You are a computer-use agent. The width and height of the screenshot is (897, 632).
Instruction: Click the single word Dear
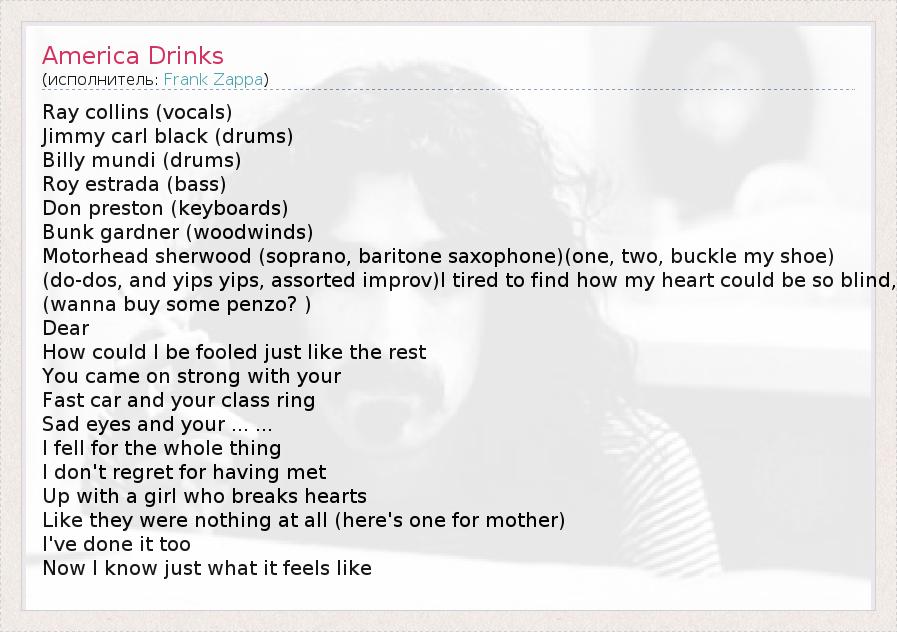[66, 328]
